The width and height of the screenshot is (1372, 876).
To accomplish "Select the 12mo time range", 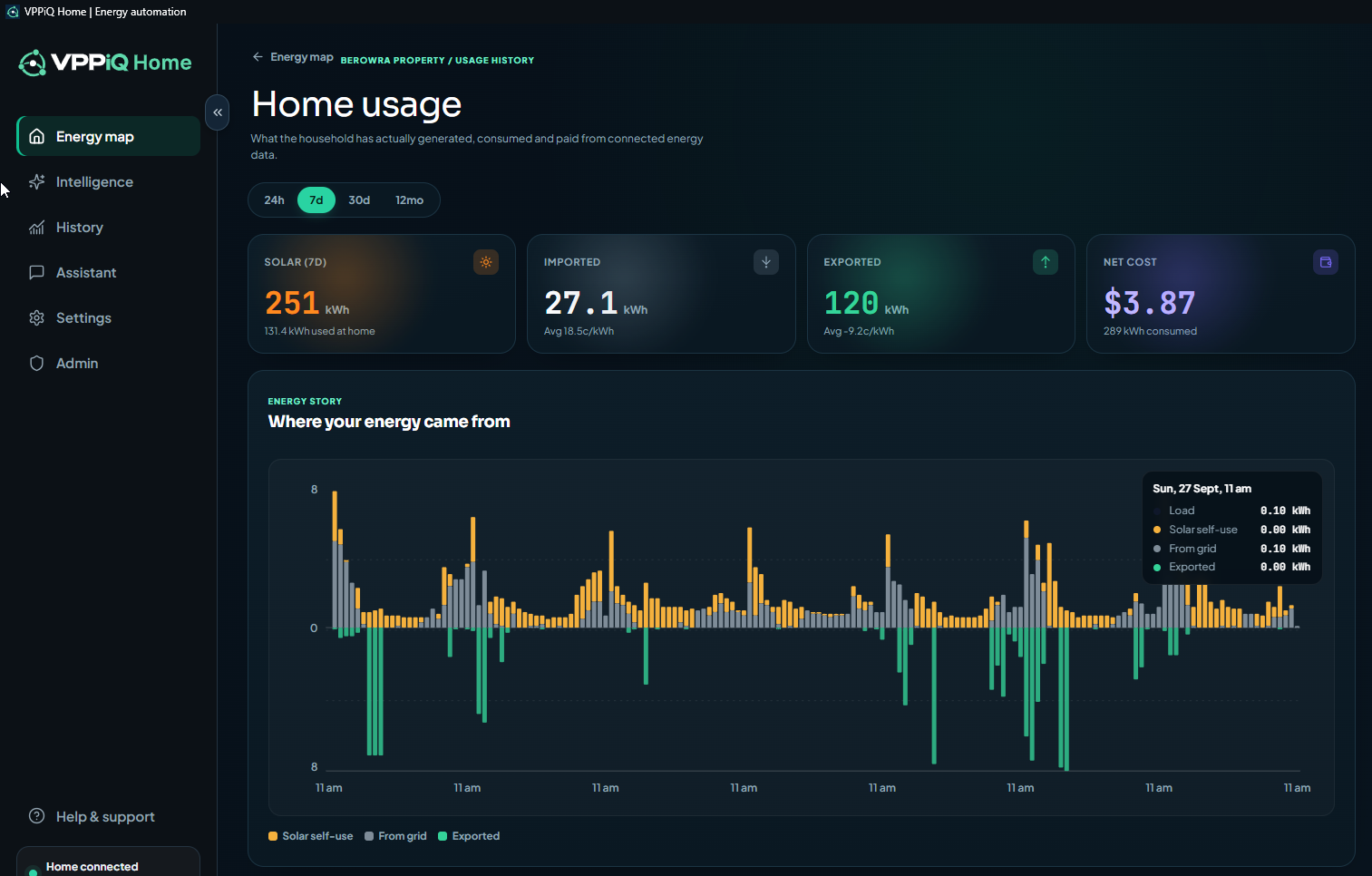I will (409, 200).
